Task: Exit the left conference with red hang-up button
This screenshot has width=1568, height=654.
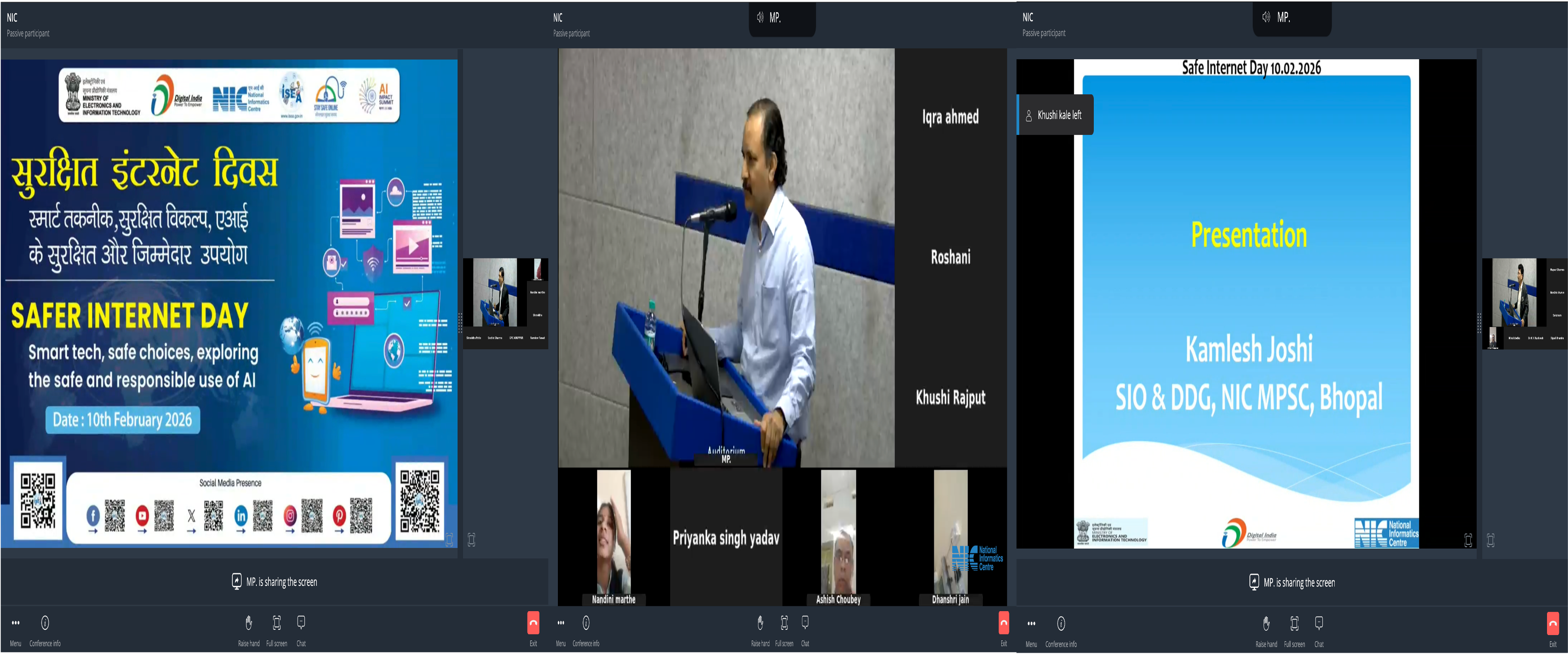Action: 533,623
